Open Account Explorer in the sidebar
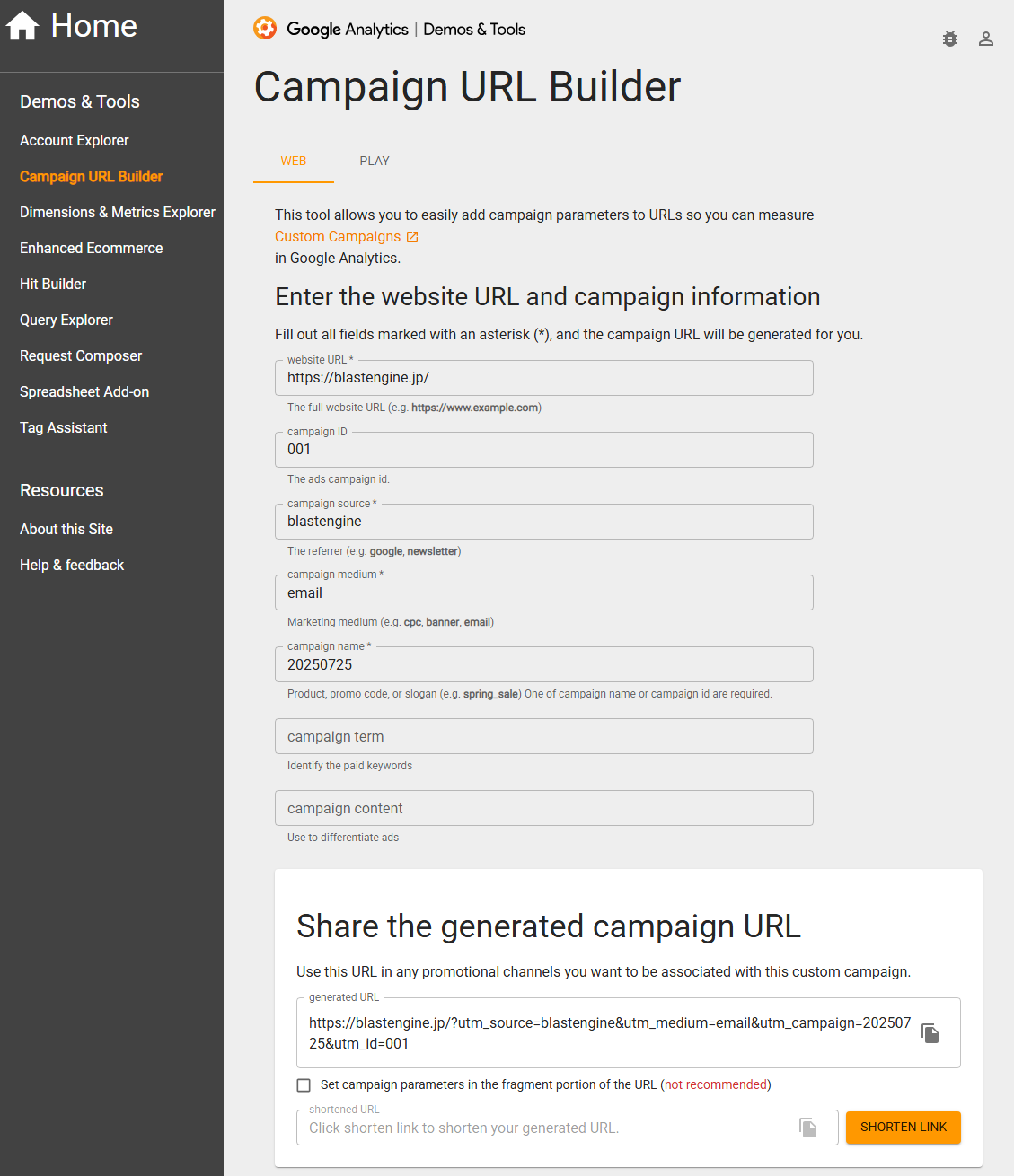 pos(75,141)
